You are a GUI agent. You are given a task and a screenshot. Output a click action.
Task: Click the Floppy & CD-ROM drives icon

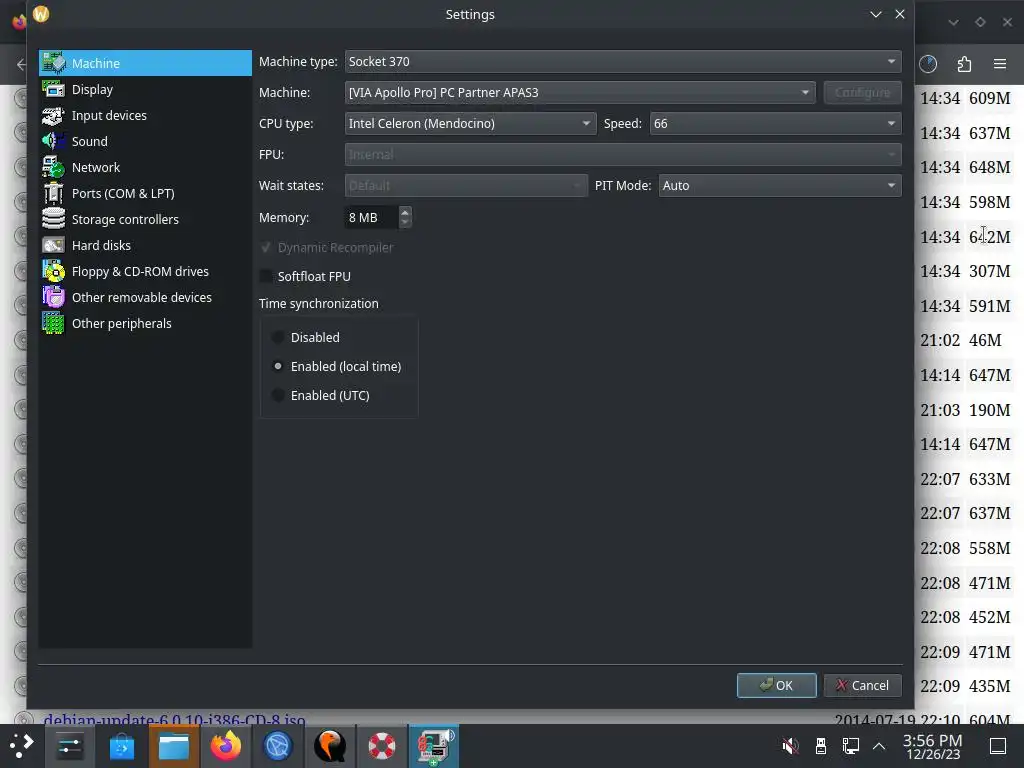pyautogui.click(x=54, y=271)
